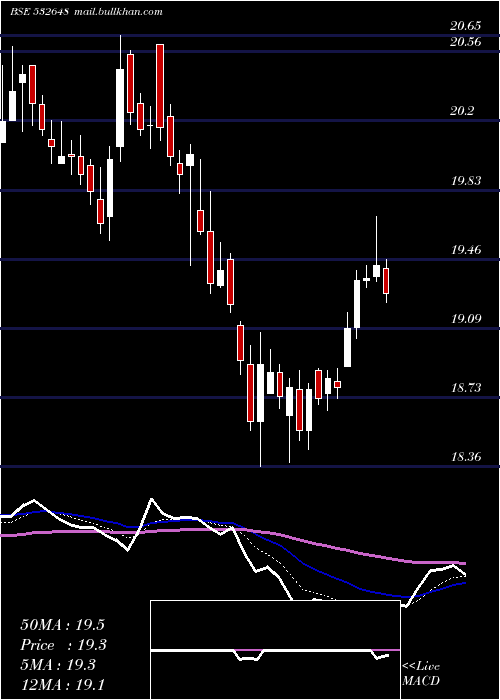
Task: Click the 'BSE 532648 mail.bullkhan.com' header text
Action: 86,12
